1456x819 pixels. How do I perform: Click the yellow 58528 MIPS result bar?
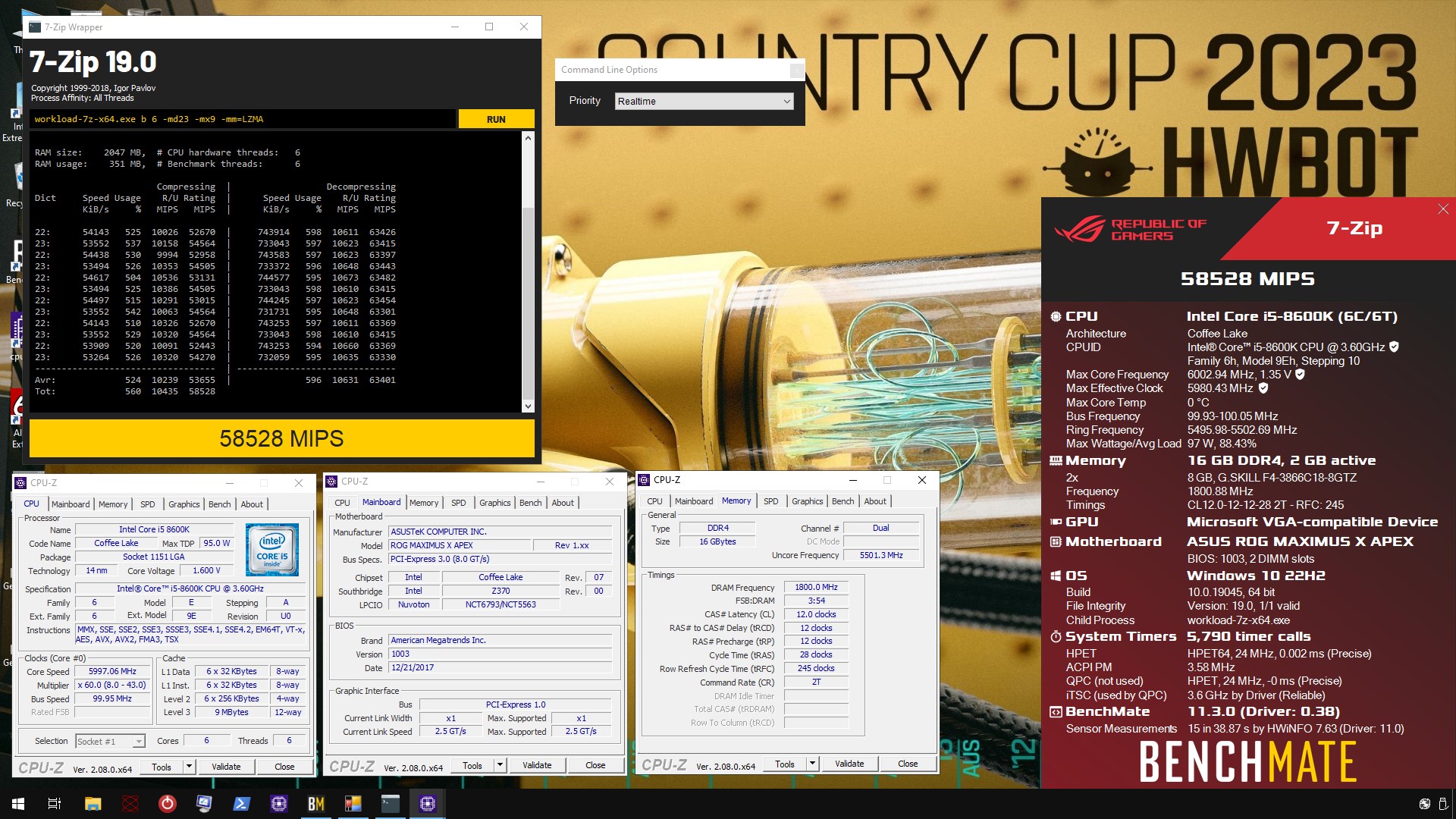(x=281, y=438)
